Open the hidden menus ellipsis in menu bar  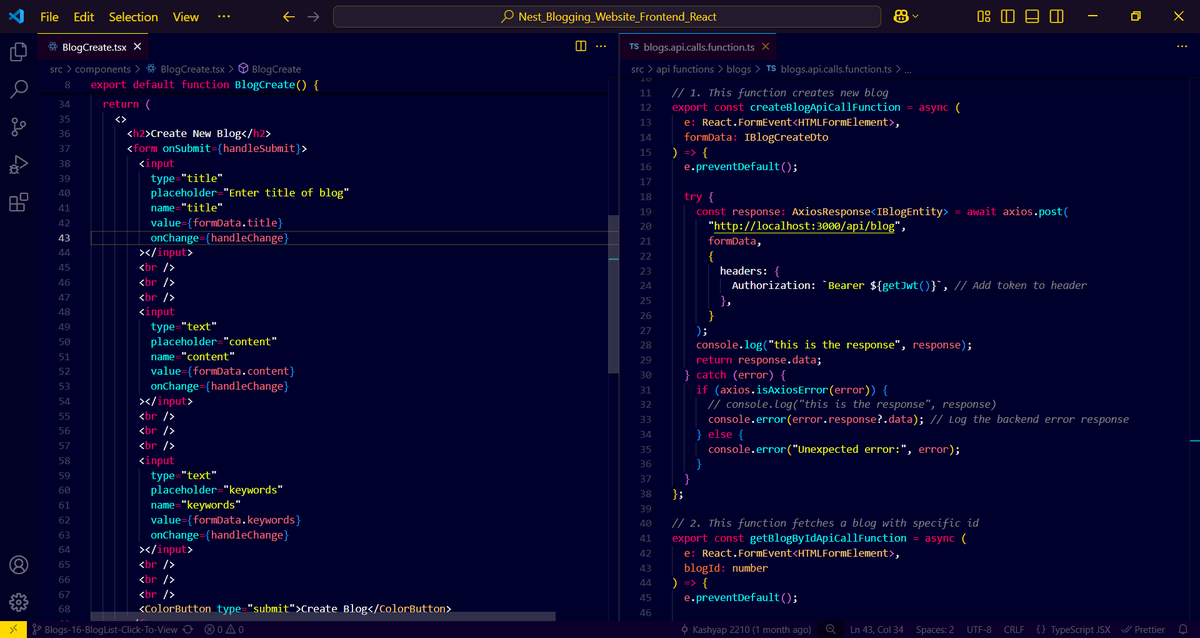(x=223, y=17)
